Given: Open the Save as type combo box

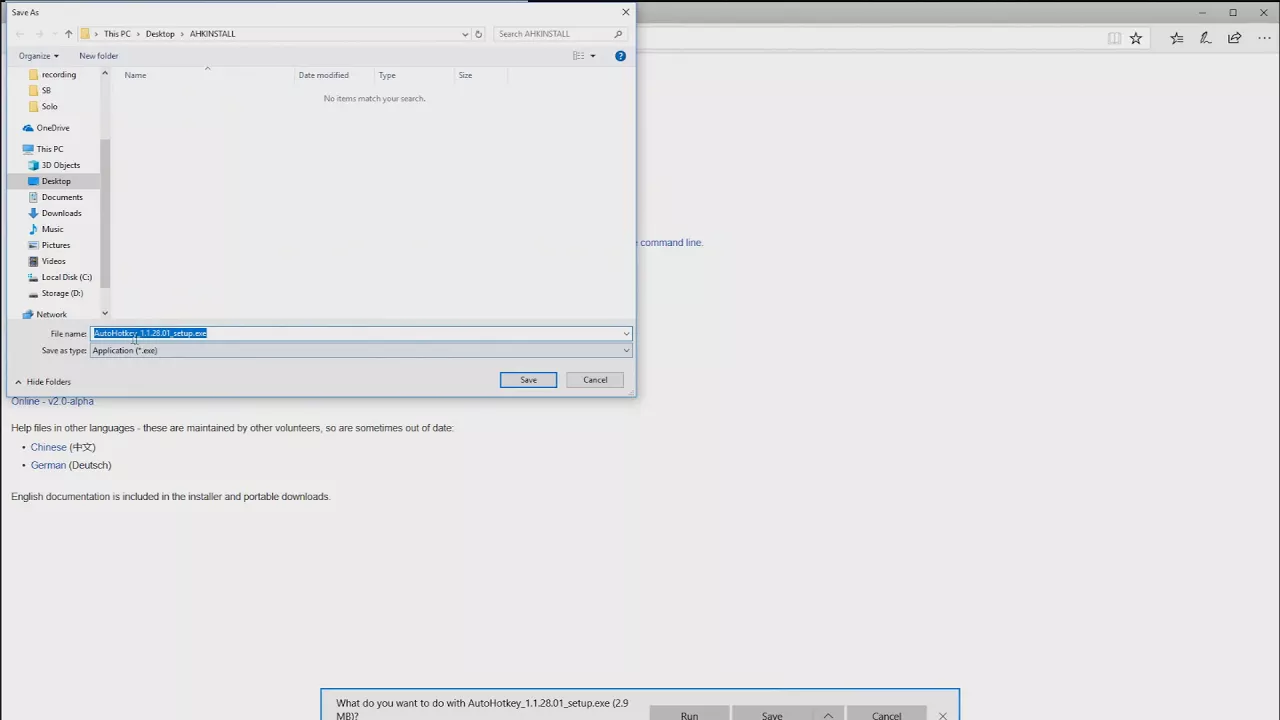Looking at the screenshot, I should [x=361, y=351].
